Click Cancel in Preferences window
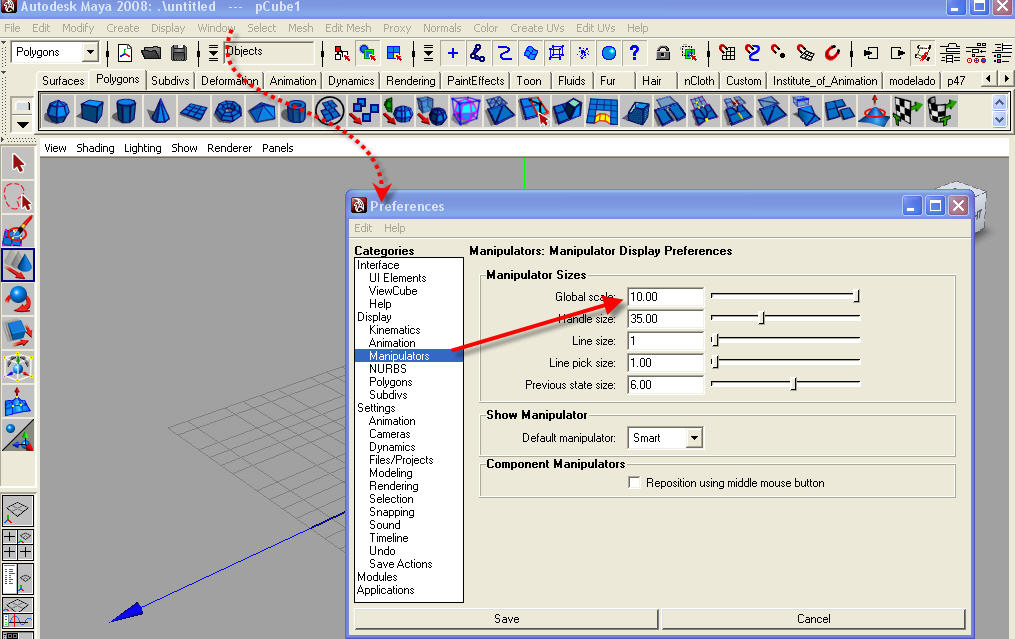This screenshot has width=1015, height=639. (x=813, y=619)
